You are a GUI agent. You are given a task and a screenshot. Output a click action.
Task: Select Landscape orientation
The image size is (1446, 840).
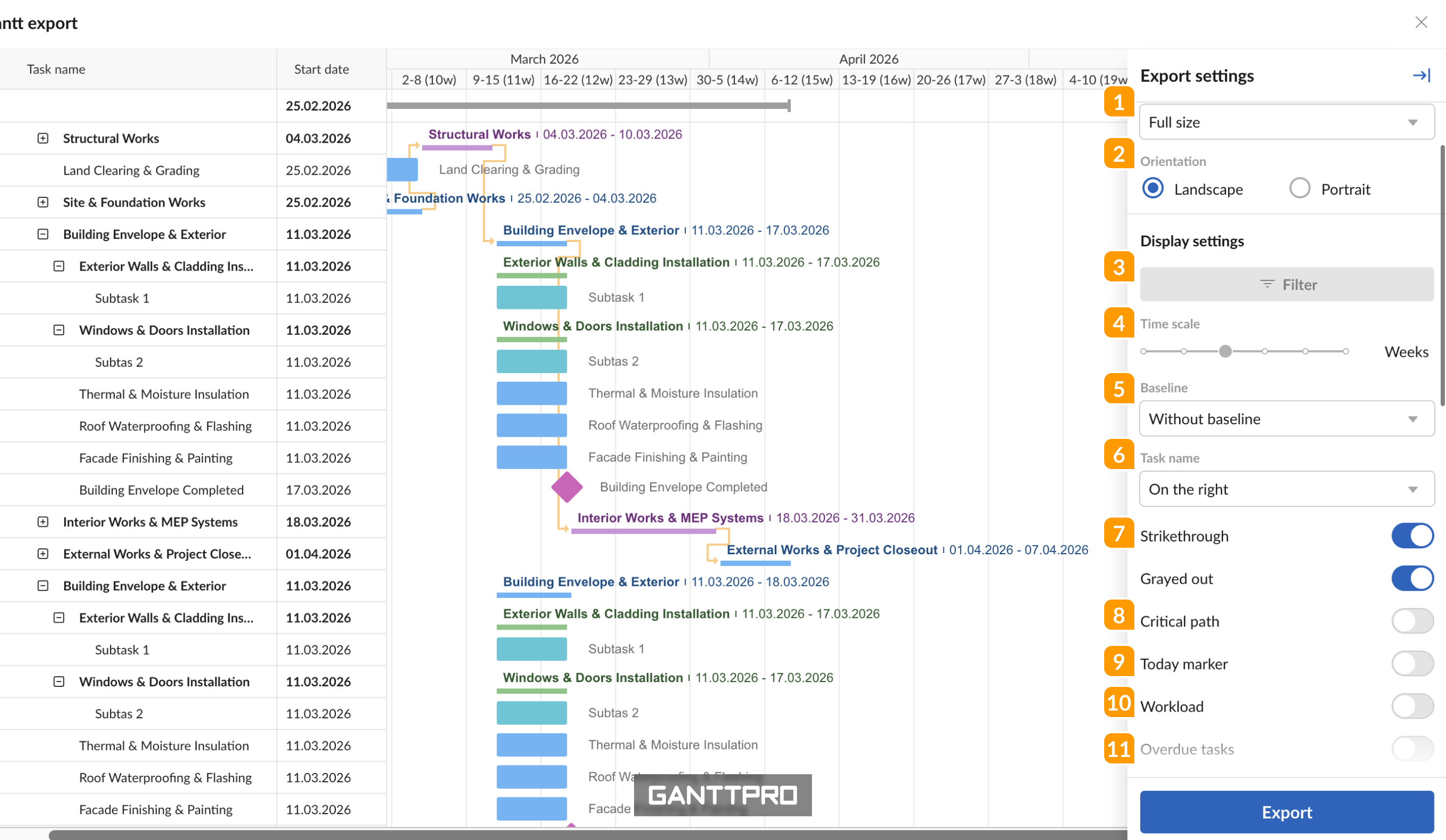click(x=1152, y=188)
